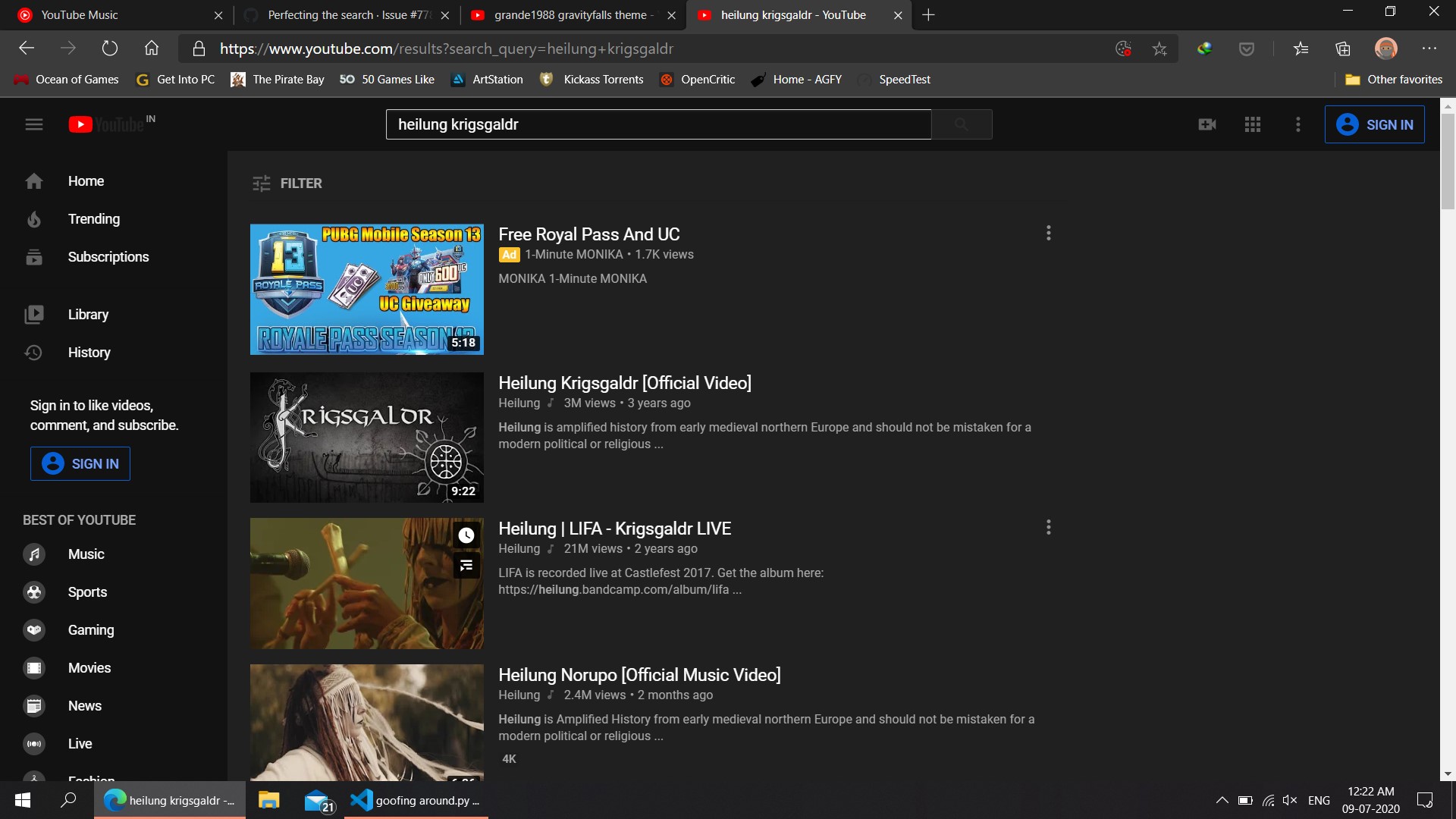Open ArtStation bookmark
This screenshot has width=1456, height=819.
[x=487, y=80]
